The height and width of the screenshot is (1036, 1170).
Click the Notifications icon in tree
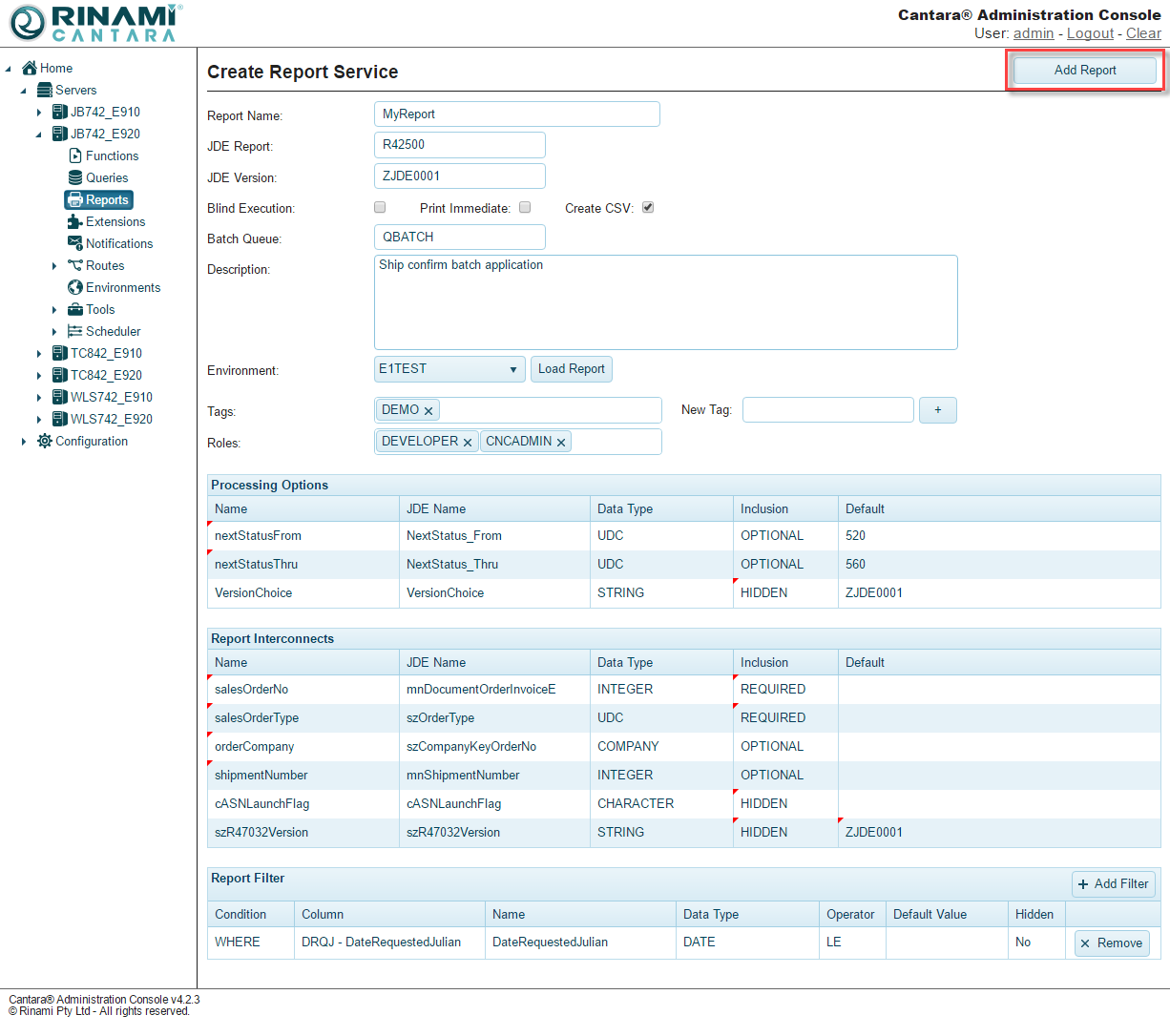tap(75, 243)
